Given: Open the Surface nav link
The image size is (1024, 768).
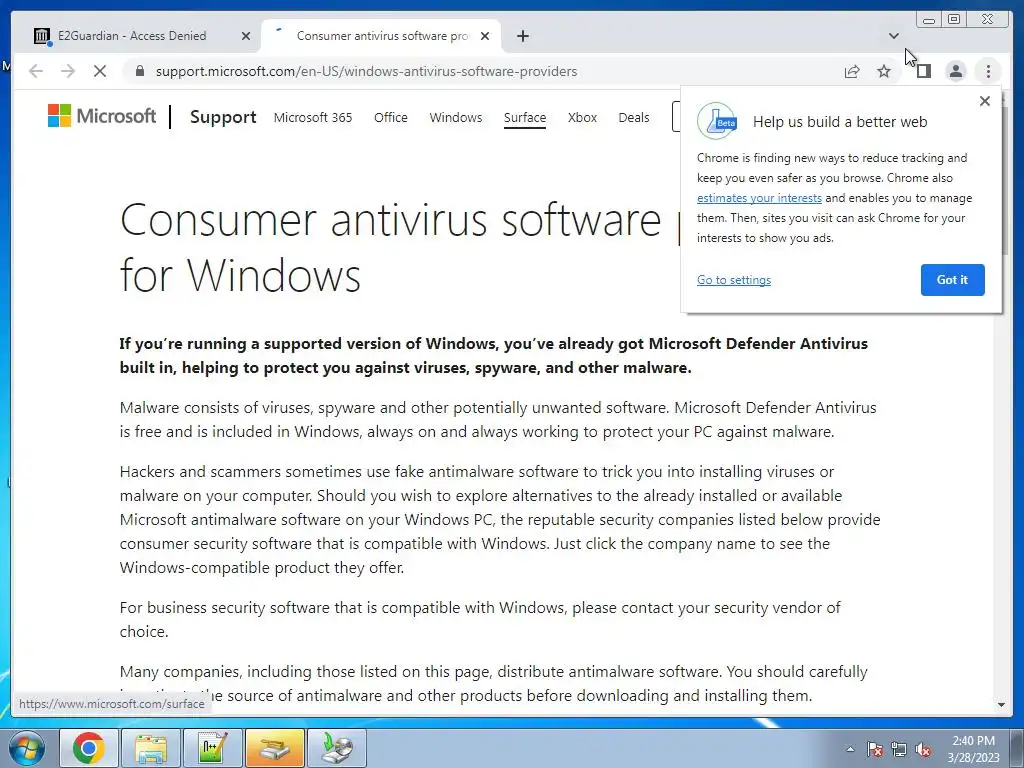Looking at the screenshot, I should tap(524, 118).
